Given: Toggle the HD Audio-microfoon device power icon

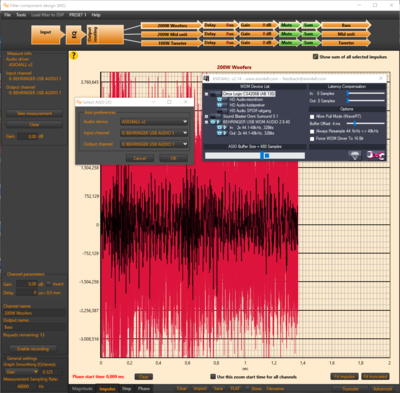Looking at the screenshot, I should 220,99.
